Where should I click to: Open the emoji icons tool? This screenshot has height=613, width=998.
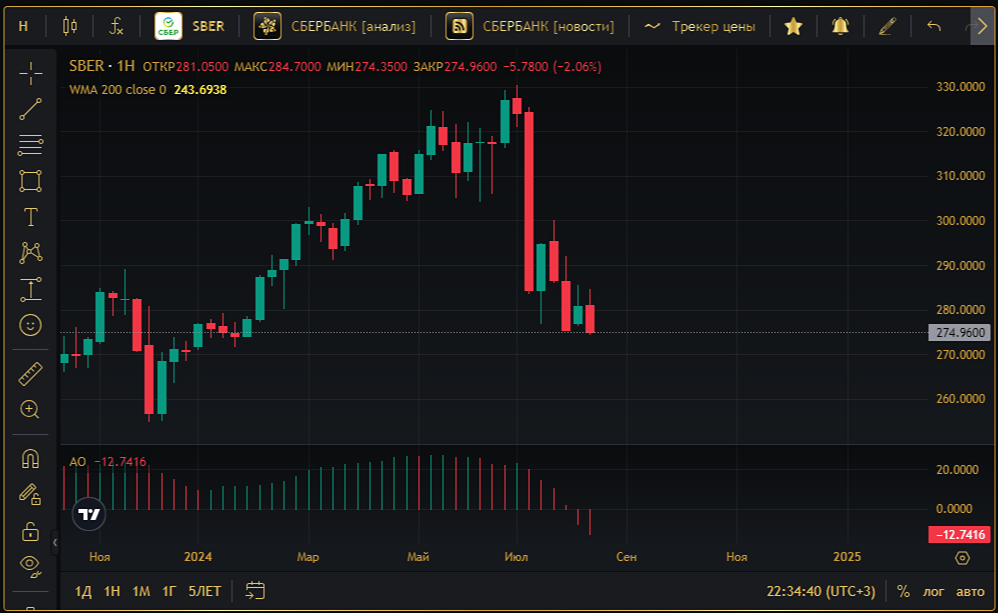click(31, 325)
